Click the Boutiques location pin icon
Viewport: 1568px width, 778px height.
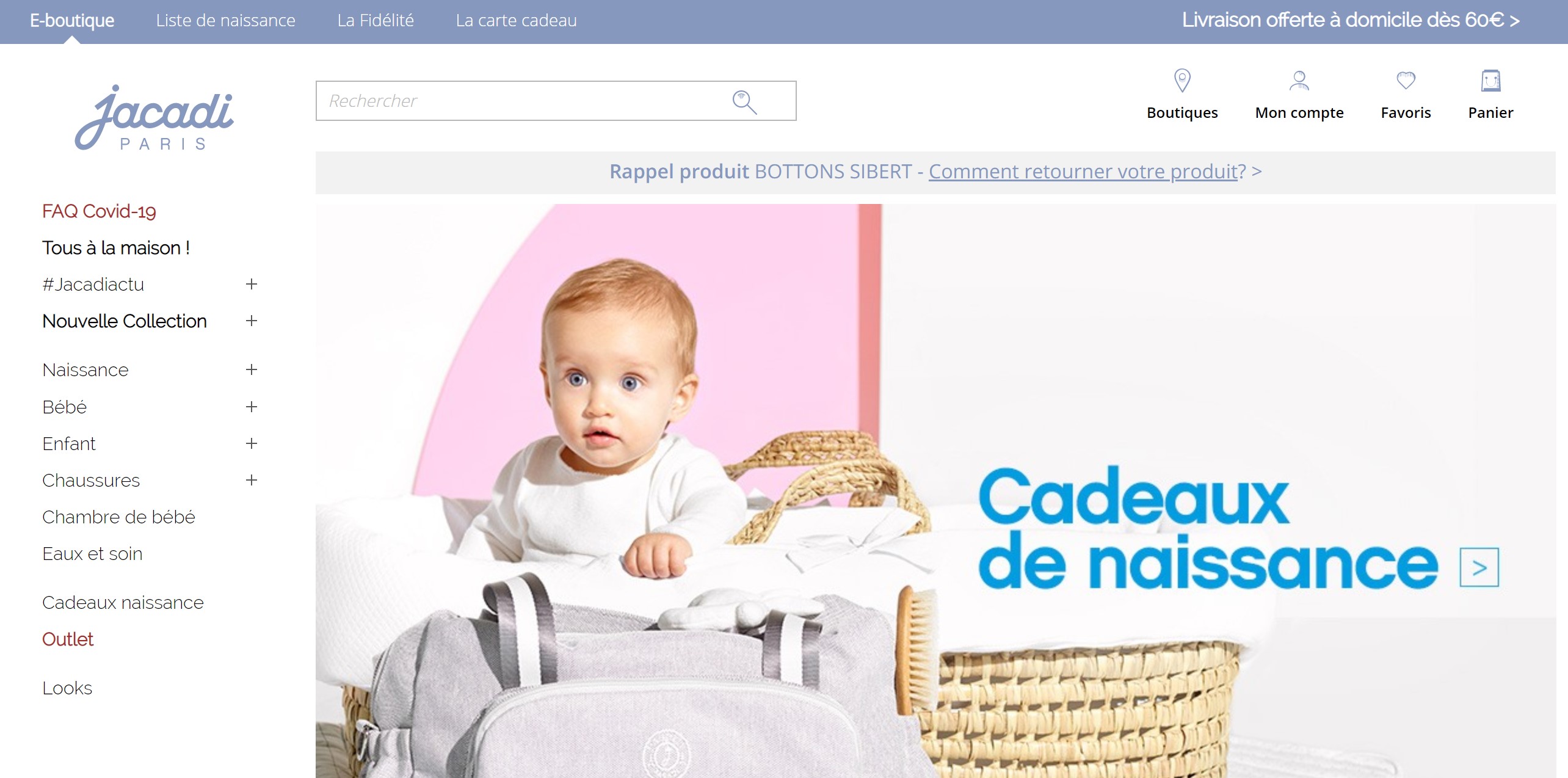tap(1182, 81)
